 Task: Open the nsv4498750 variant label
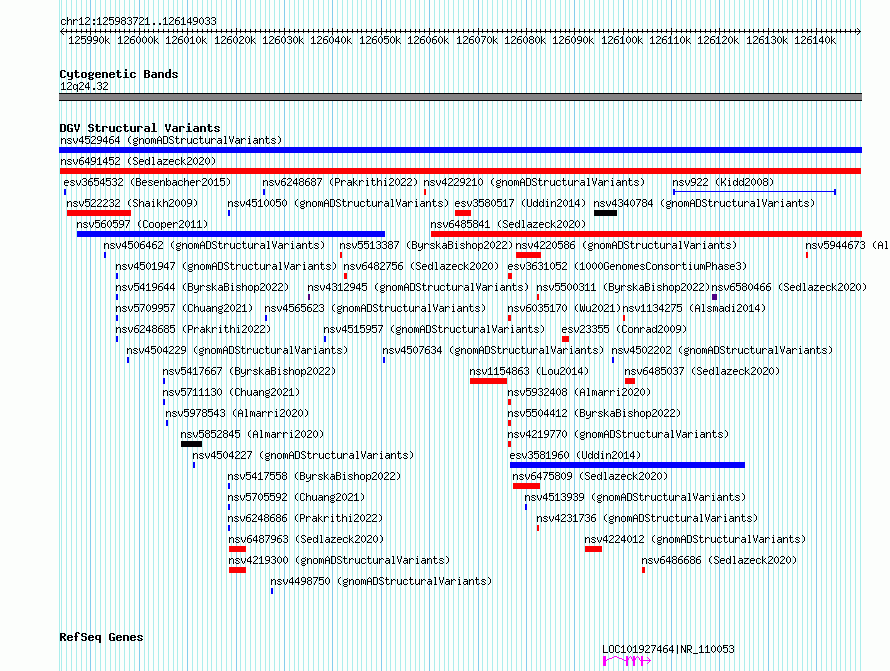pos(381,581)
